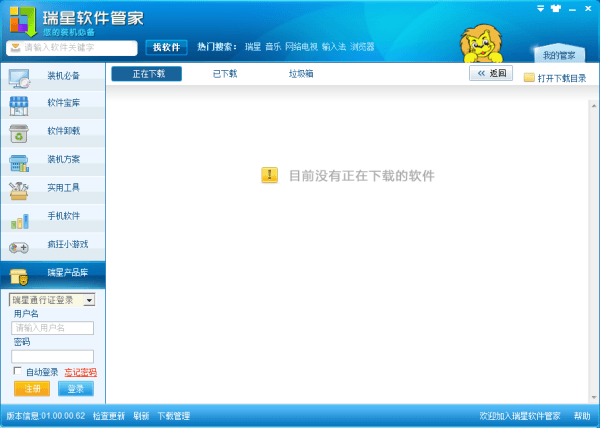Click the 返回 back button
Viewport: 600px width, 428px height.
coord(491,73)
